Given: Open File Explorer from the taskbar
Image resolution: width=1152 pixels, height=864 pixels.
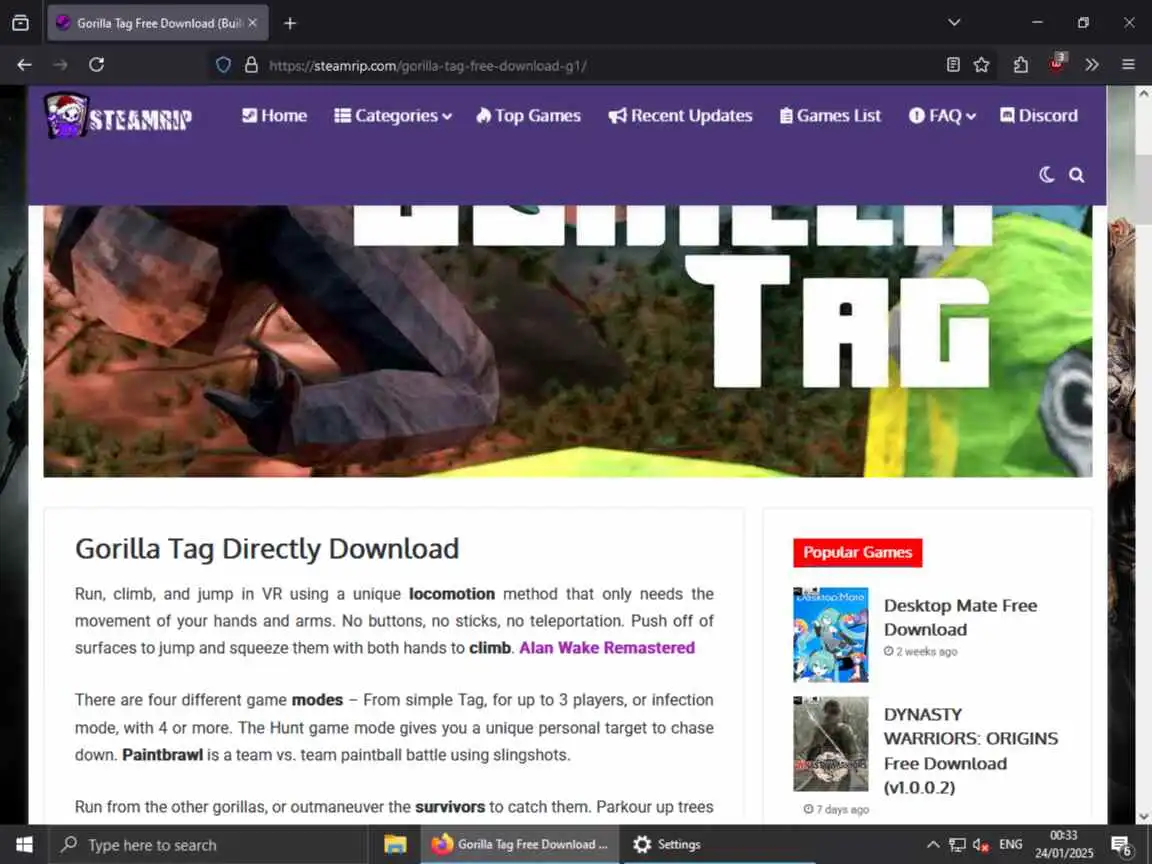Looking at the screenshot, I should [x=395, y=845].
